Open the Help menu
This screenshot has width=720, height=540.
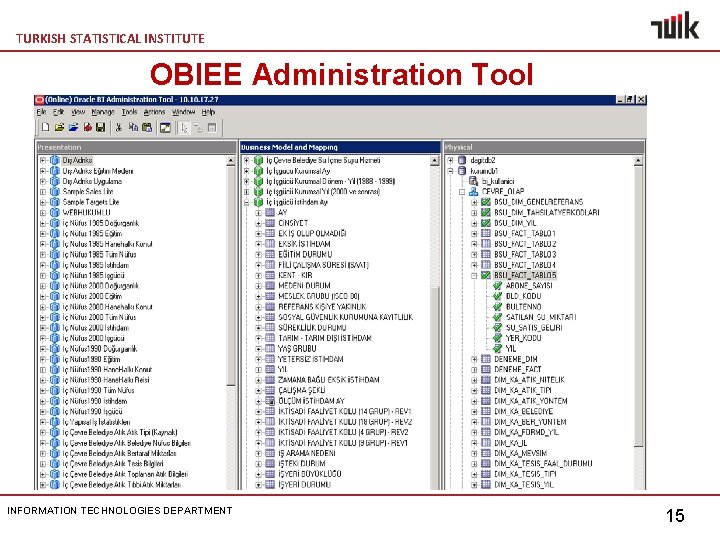coord(208,112)
